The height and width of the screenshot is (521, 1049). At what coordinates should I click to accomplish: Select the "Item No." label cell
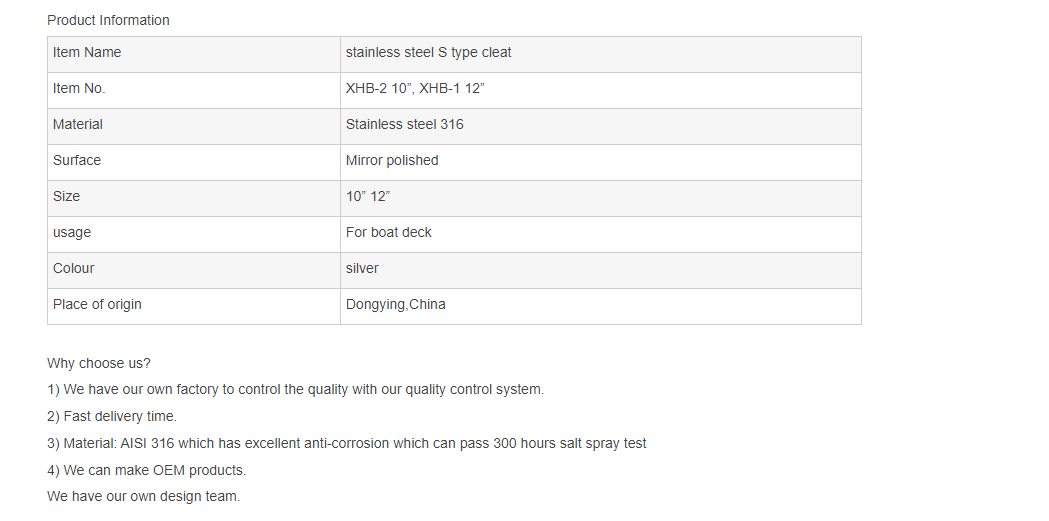(79, 88)
